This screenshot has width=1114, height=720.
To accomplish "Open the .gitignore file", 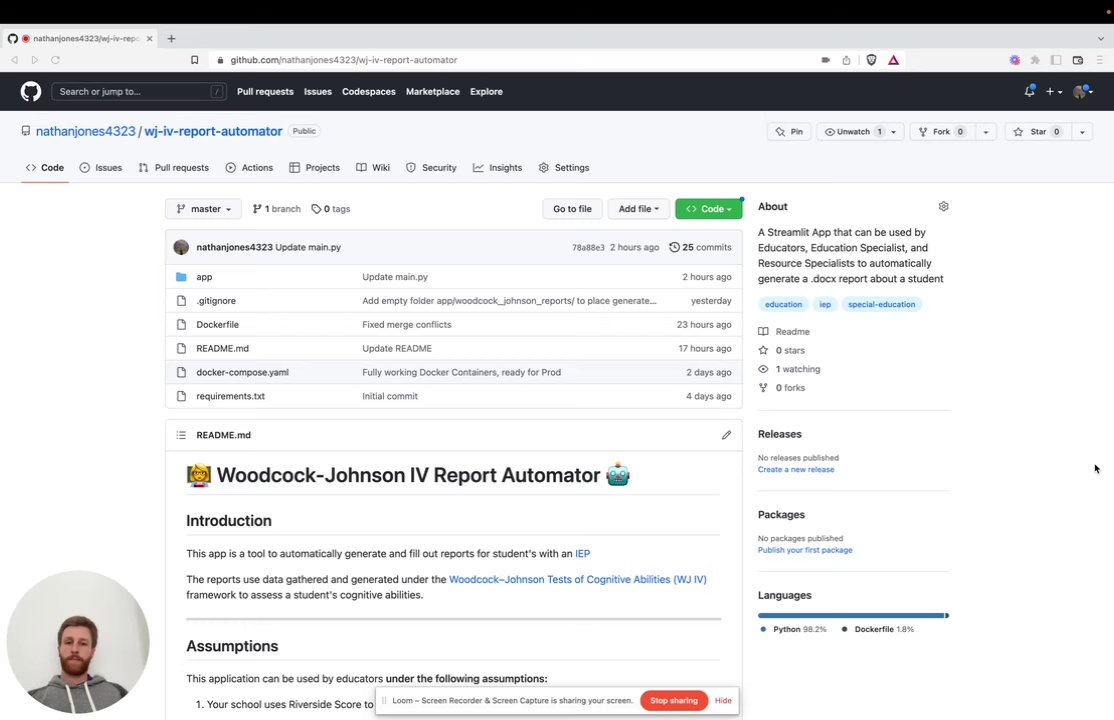I will pos(216,301).
